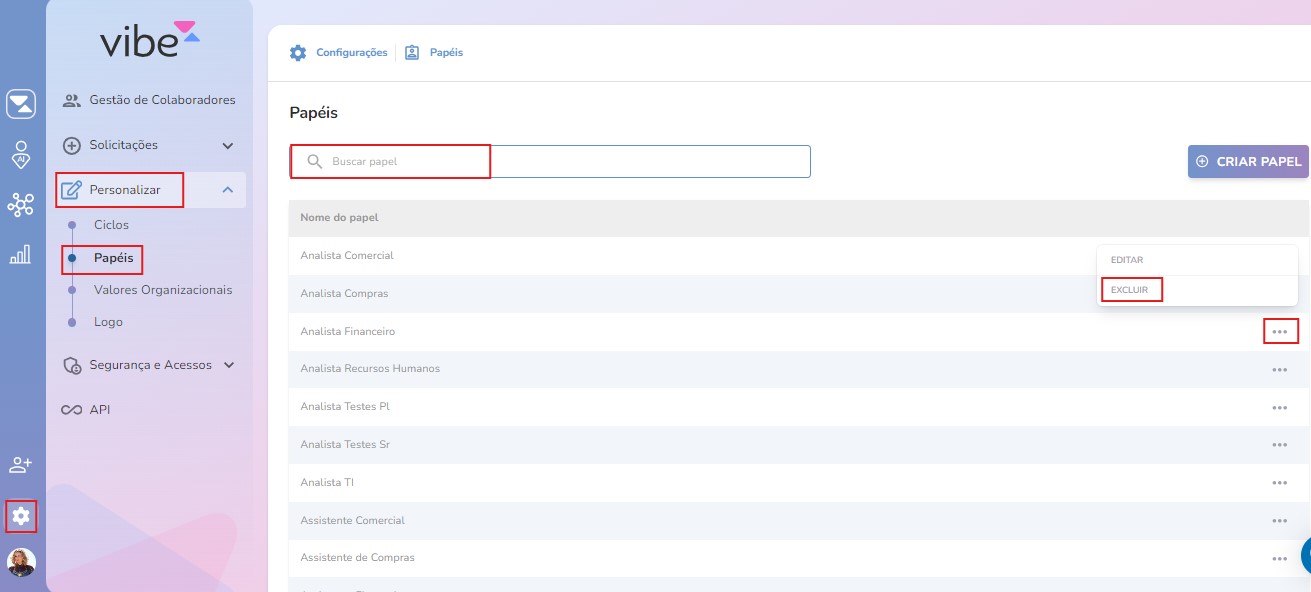Choose EDITAR from the context menu
This screenshot has height=592, width=1311.
click(x=1127, y=260)
